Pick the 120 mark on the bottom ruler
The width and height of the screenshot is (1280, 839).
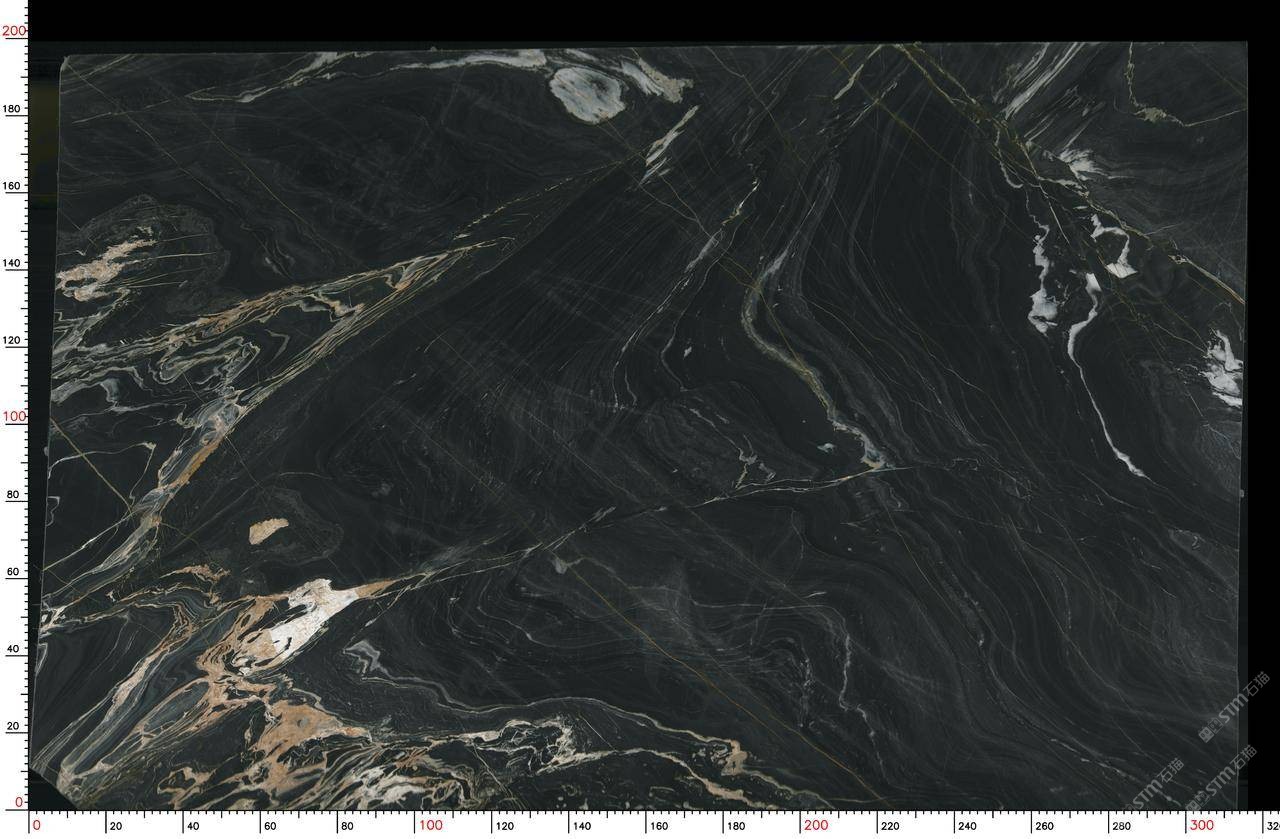(x=505, y=826)
